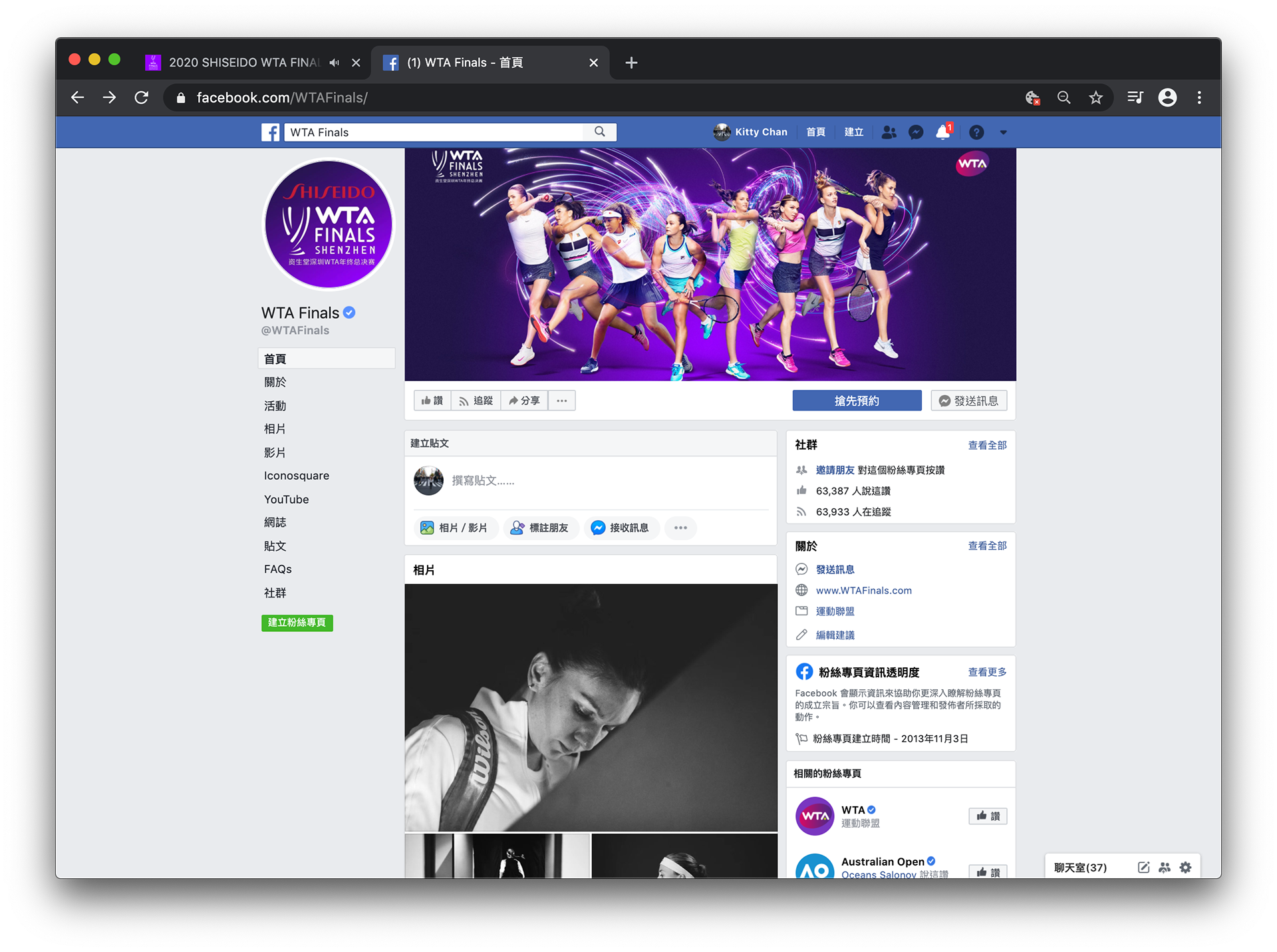The image size is (1277, 952).
Task: Share the page with 分享 button
Action: tap(524, 400)
